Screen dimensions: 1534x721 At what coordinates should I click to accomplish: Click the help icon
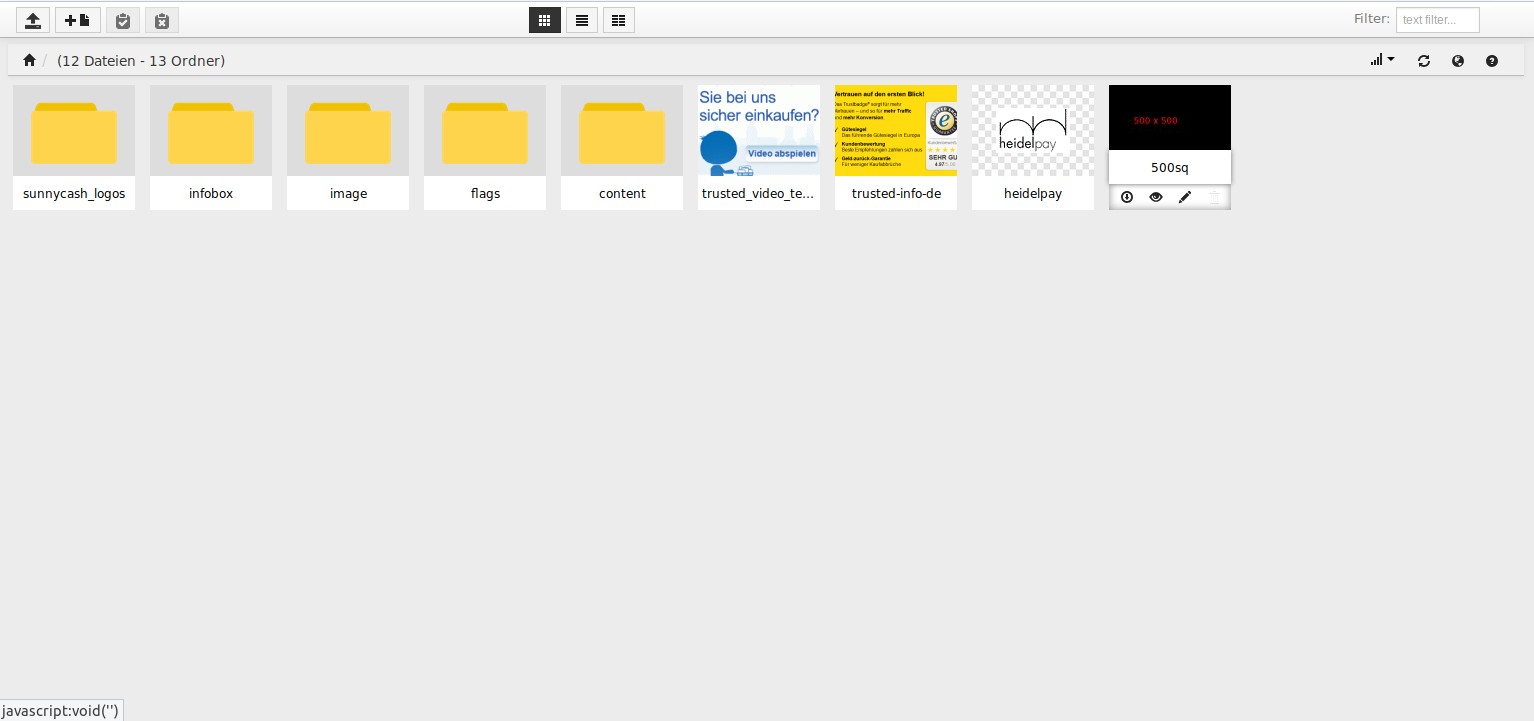coord(1491,60)
